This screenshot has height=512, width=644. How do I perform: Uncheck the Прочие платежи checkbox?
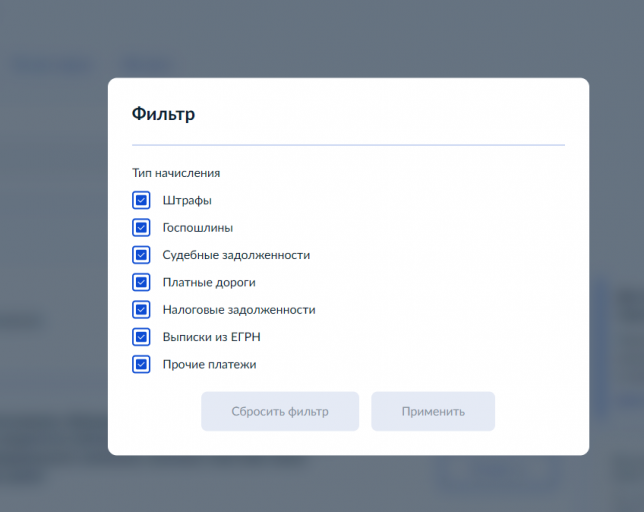coord(141,364)
